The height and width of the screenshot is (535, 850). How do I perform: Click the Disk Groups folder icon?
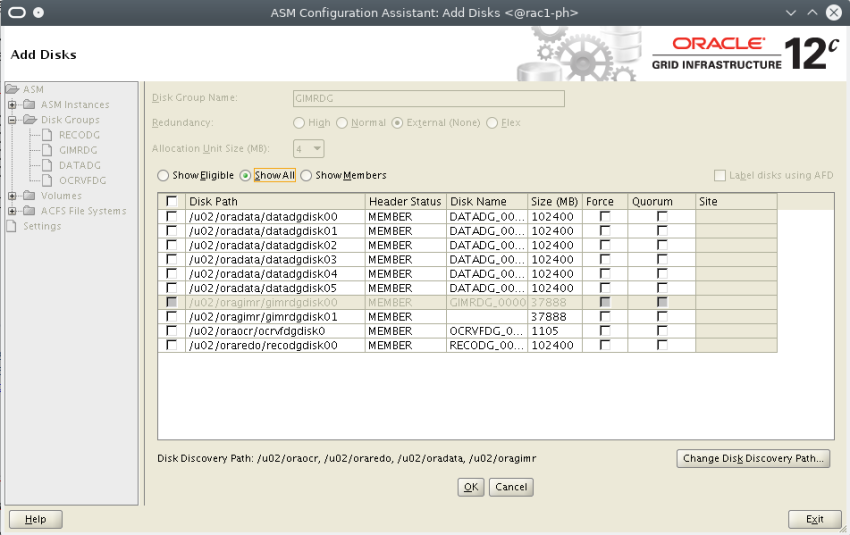(30, 119)
